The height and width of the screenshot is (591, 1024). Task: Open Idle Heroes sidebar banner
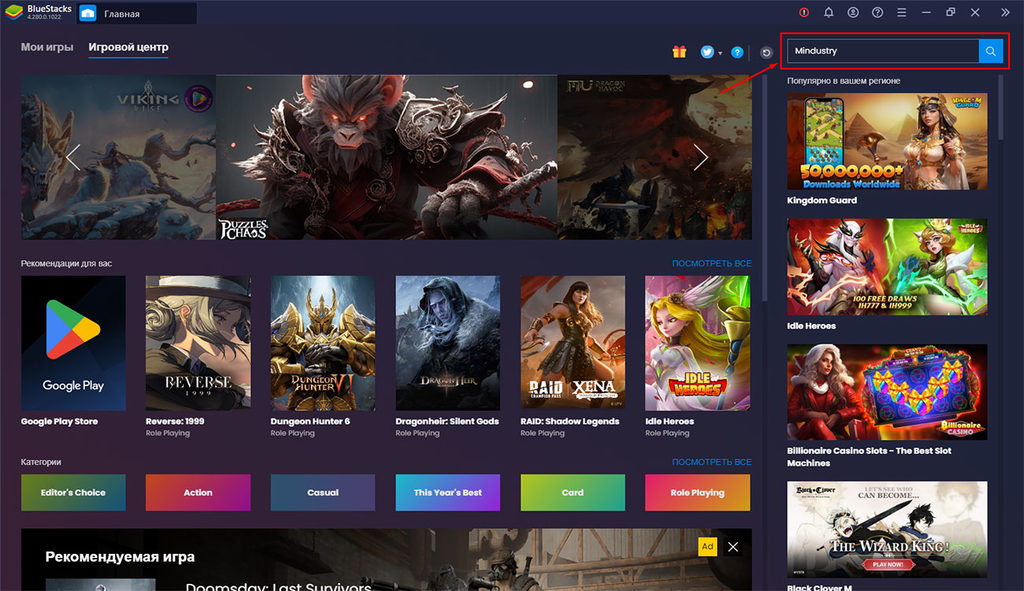tap(887, 266)
